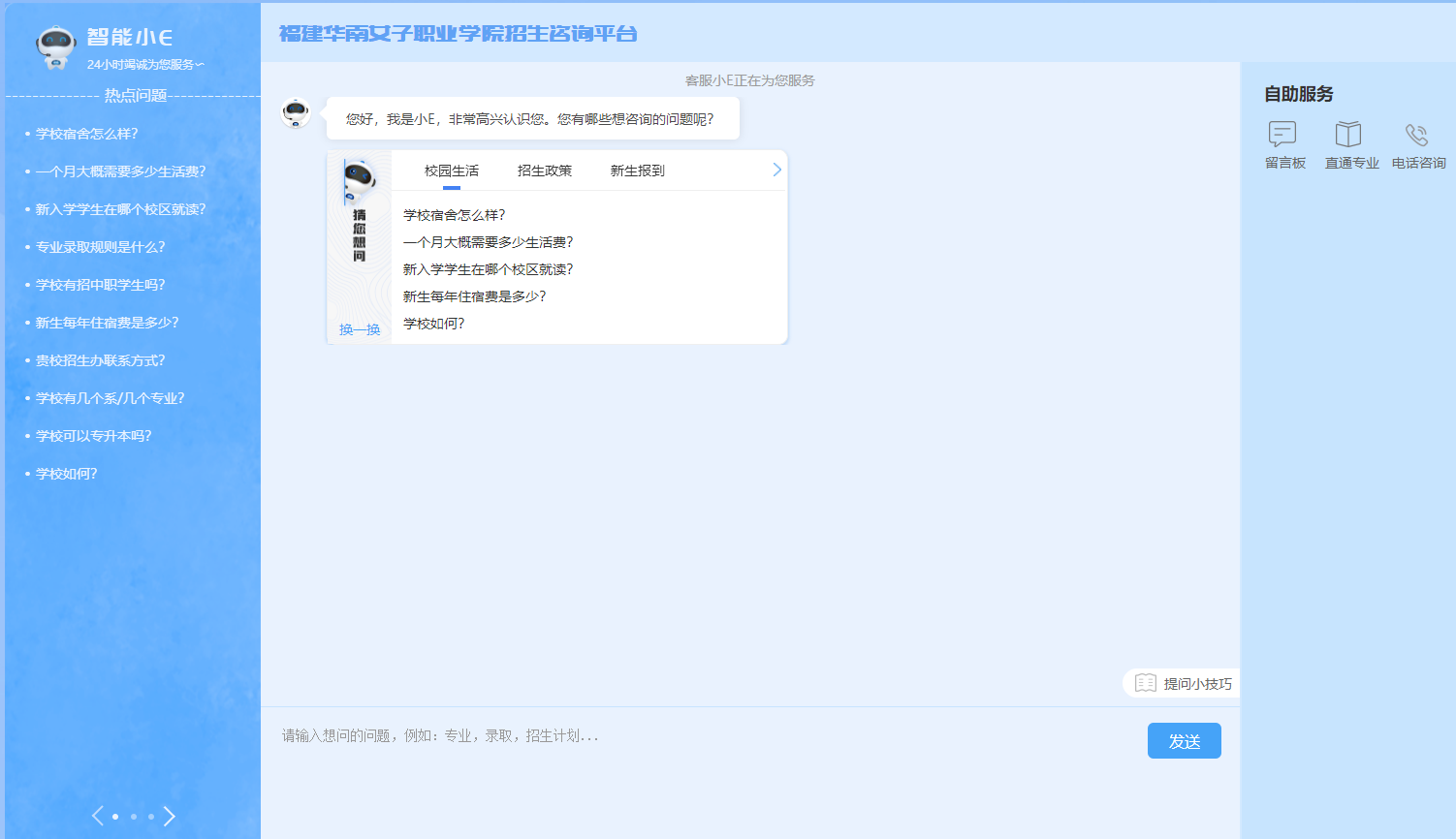Click the greeting message bubble from 小E
This screenshot has width=1456, height=839.
pyautogui.click(x=533, y=118)
